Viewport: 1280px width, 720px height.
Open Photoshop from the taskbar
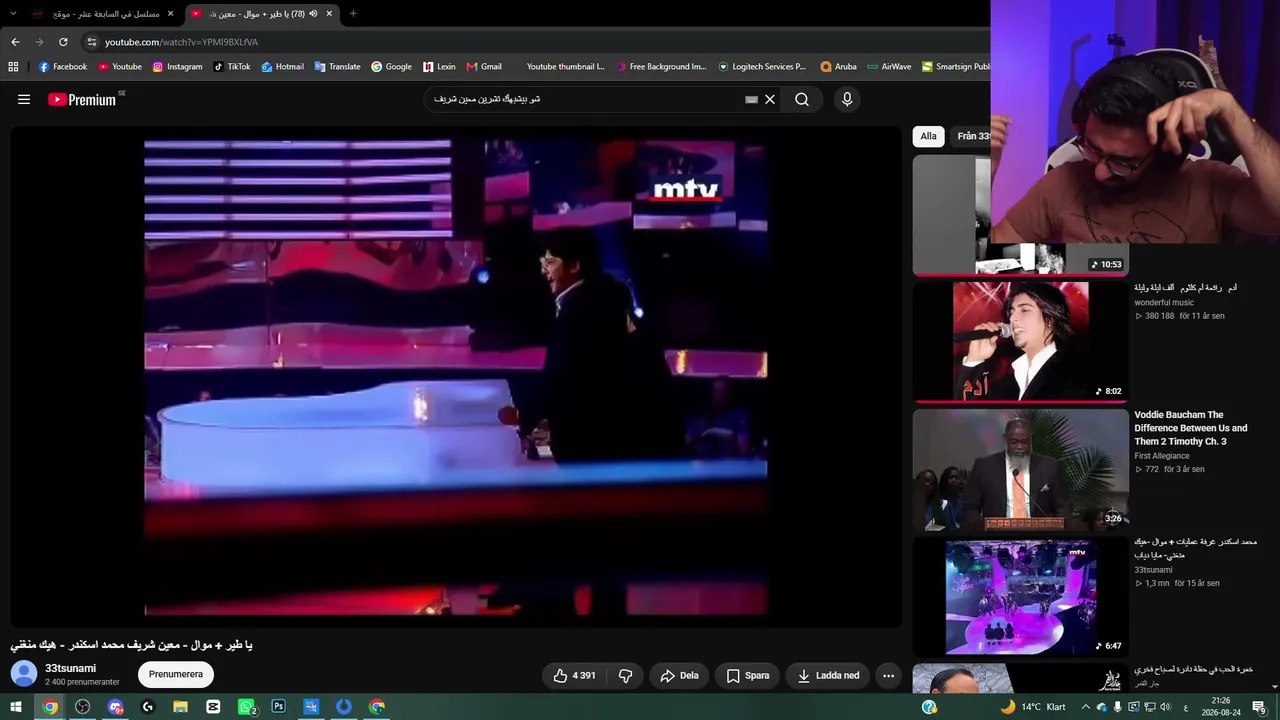tap(279, 707)
